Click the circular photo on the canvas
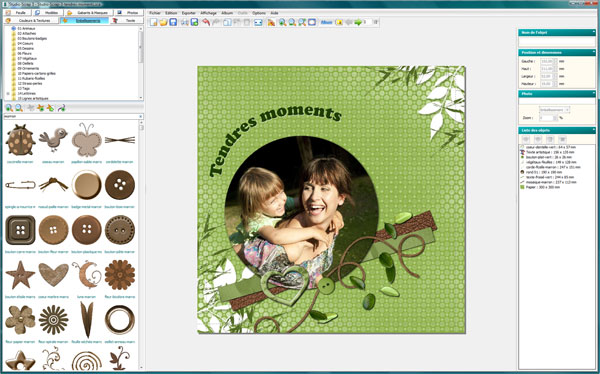600x374 pixels. pyautogui.click(x=302, y=212)
